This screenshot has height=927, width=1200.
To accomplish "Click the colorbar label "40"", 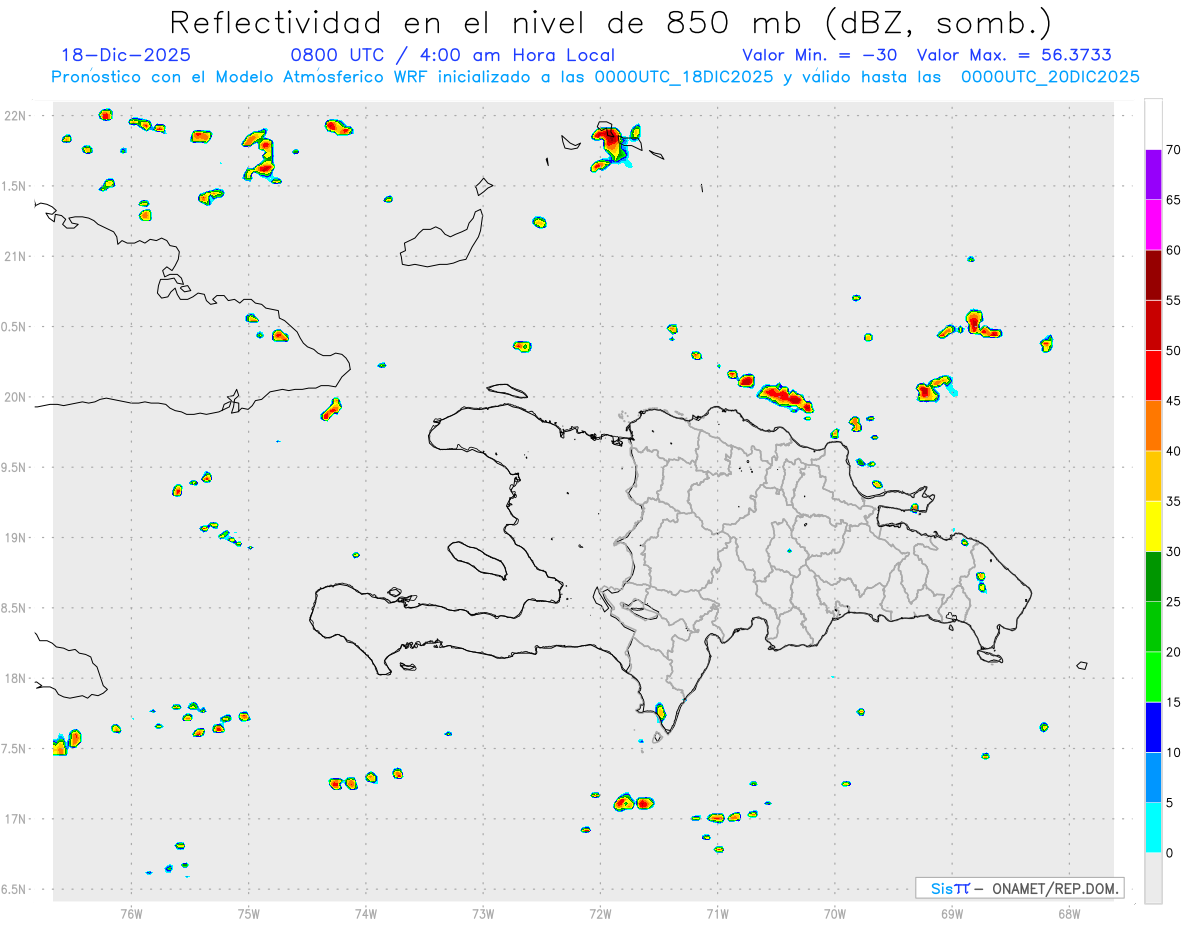I will coord(1173,451).
